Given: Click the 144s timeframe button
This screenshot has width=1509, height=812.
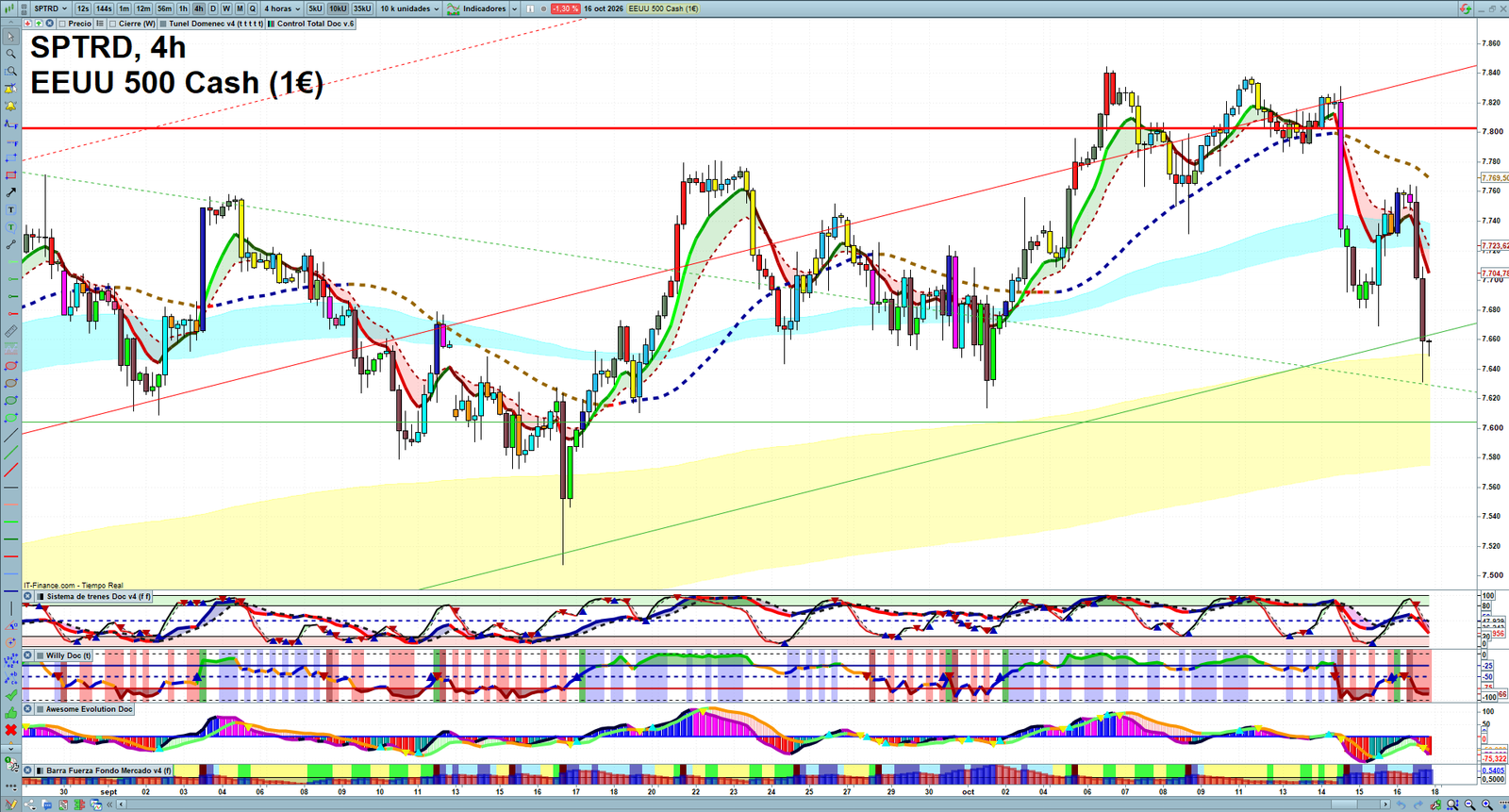Looking at the screenshot, I should (104, 8).
